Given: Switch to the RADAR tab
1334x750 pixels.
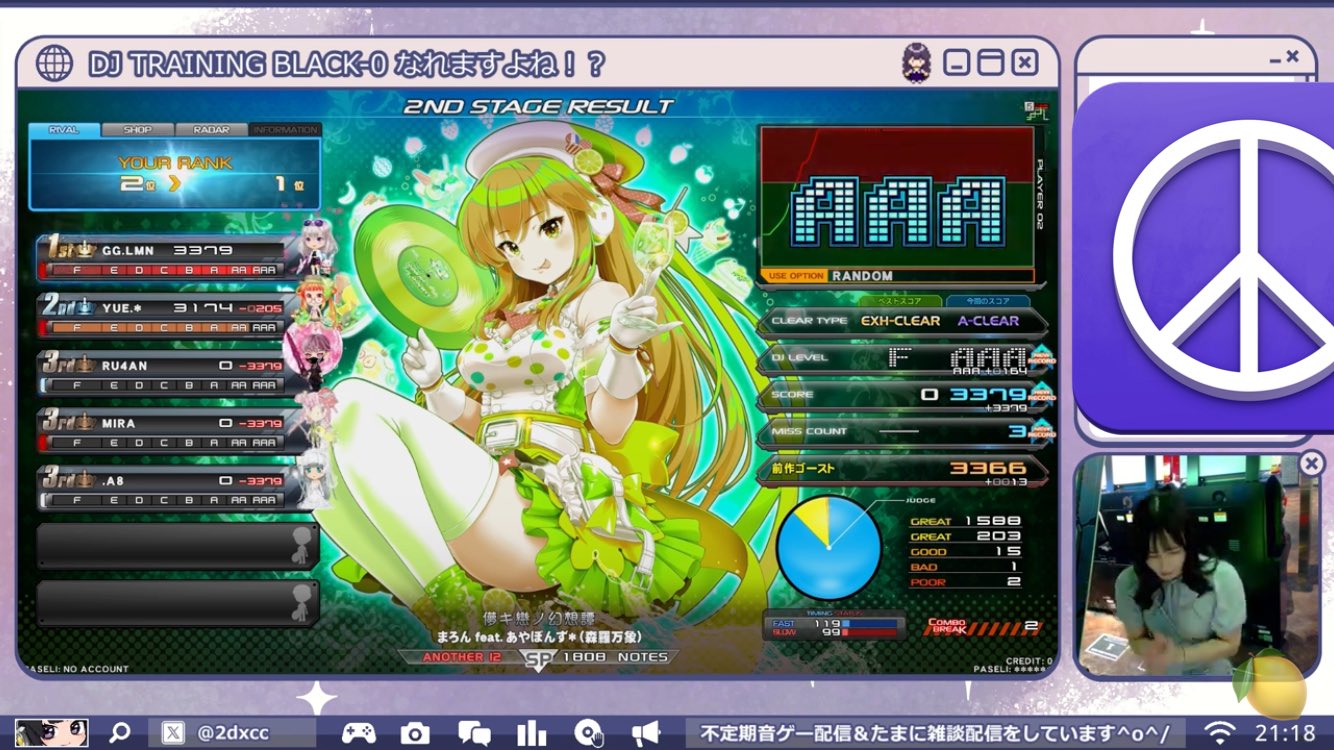Looking at the screenshot, I should (211, 130).
